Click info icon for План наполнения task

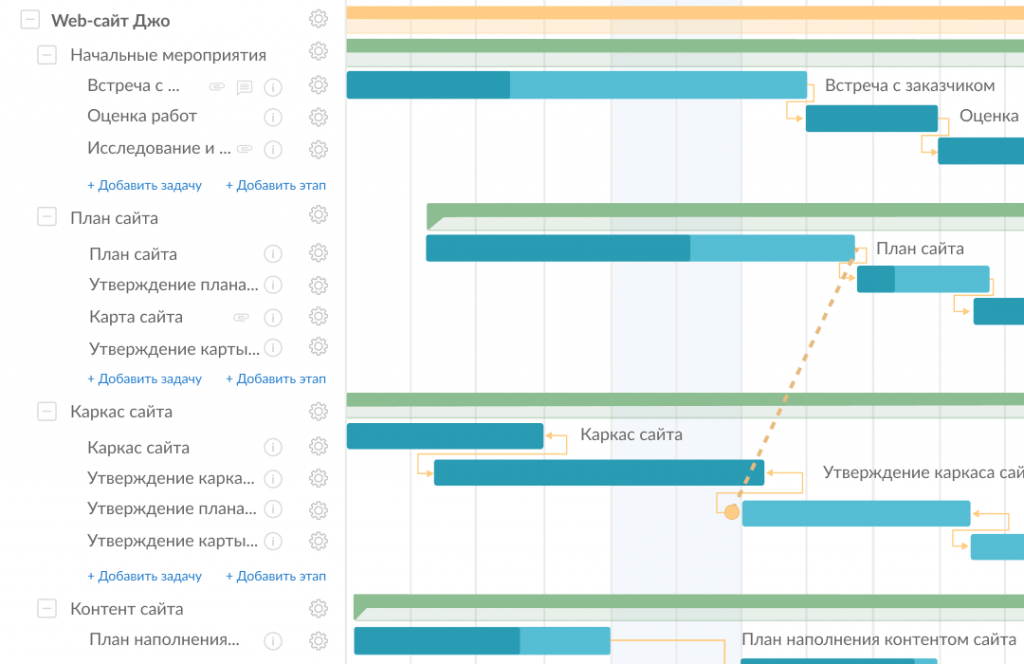coord(273,641)
